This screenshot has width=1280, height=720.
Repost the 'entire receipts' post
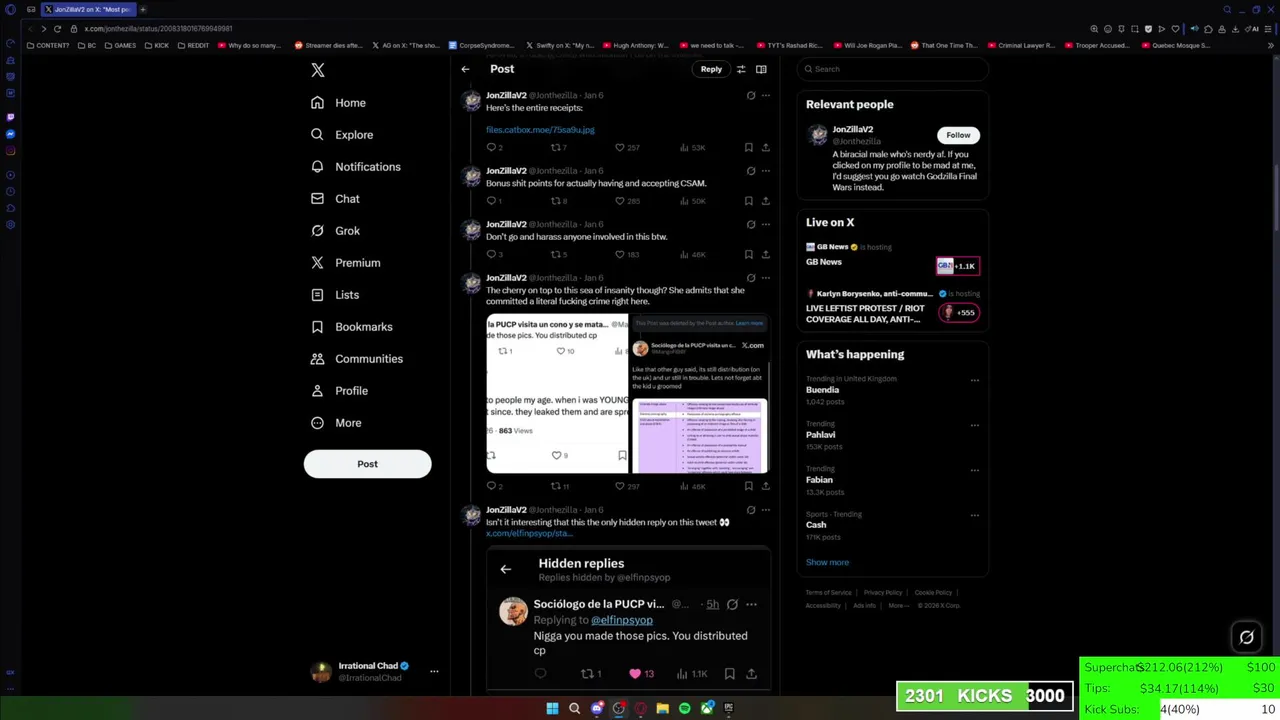pyautogui.click(x=556, y=147)
